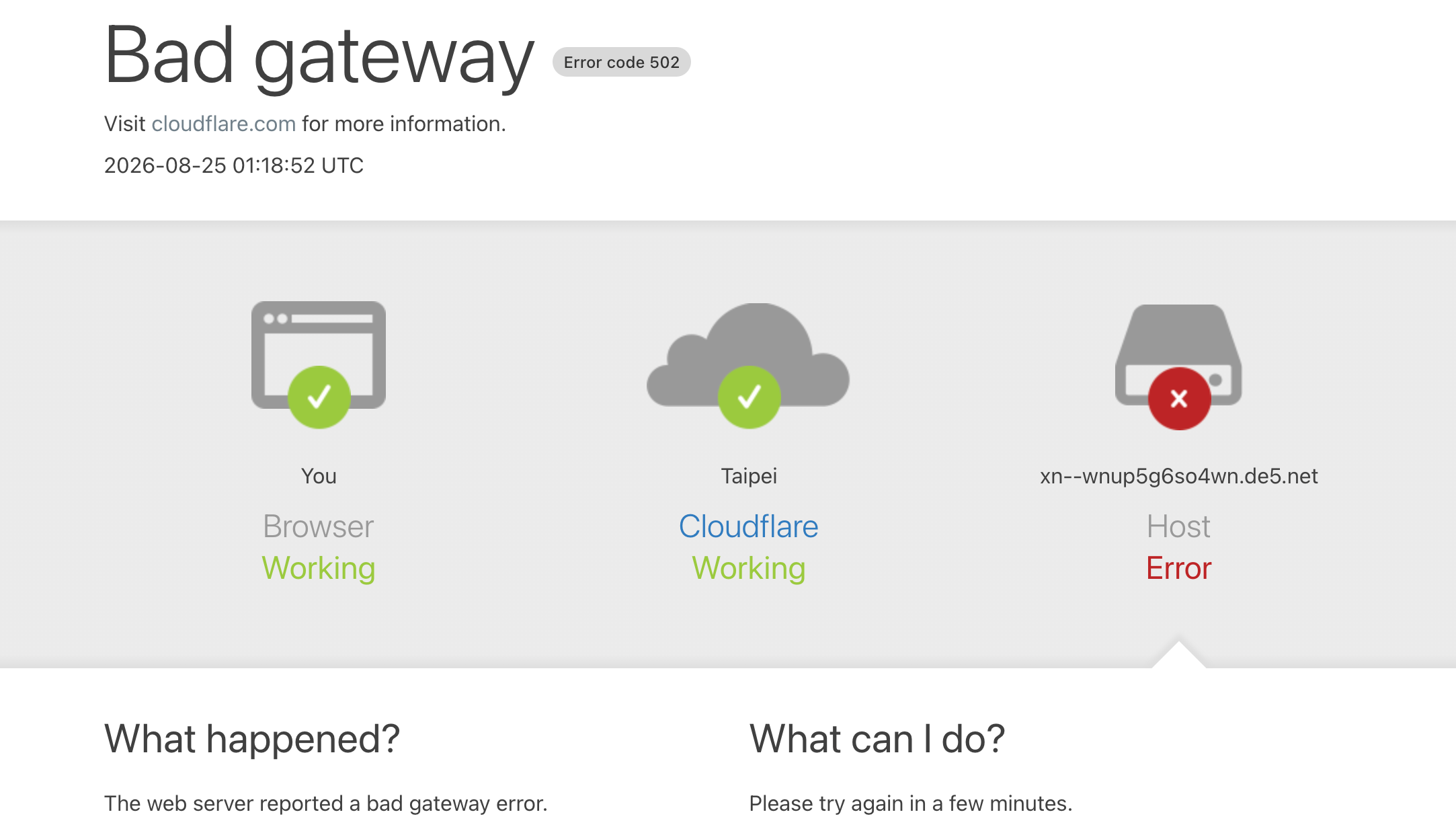The width and height of the screenshot is (1456, 835).
Task: Open the cloudflare.com link
Action: pos(223,124)
